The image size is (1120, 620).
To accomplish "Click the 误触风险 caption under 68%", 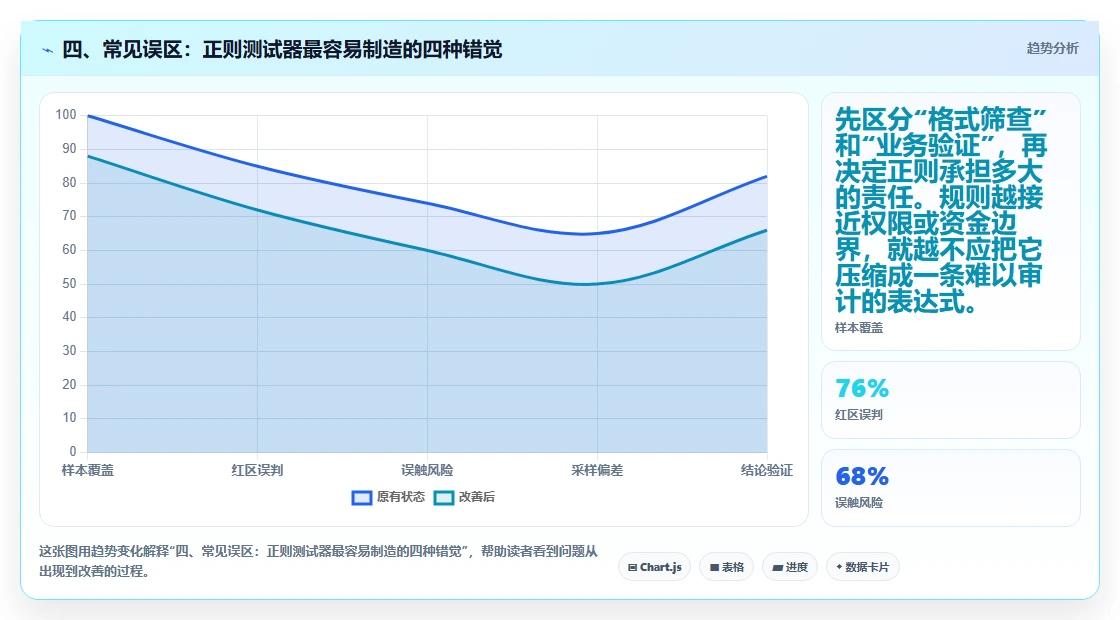I will pyautogui.click(x=859, y=503).
